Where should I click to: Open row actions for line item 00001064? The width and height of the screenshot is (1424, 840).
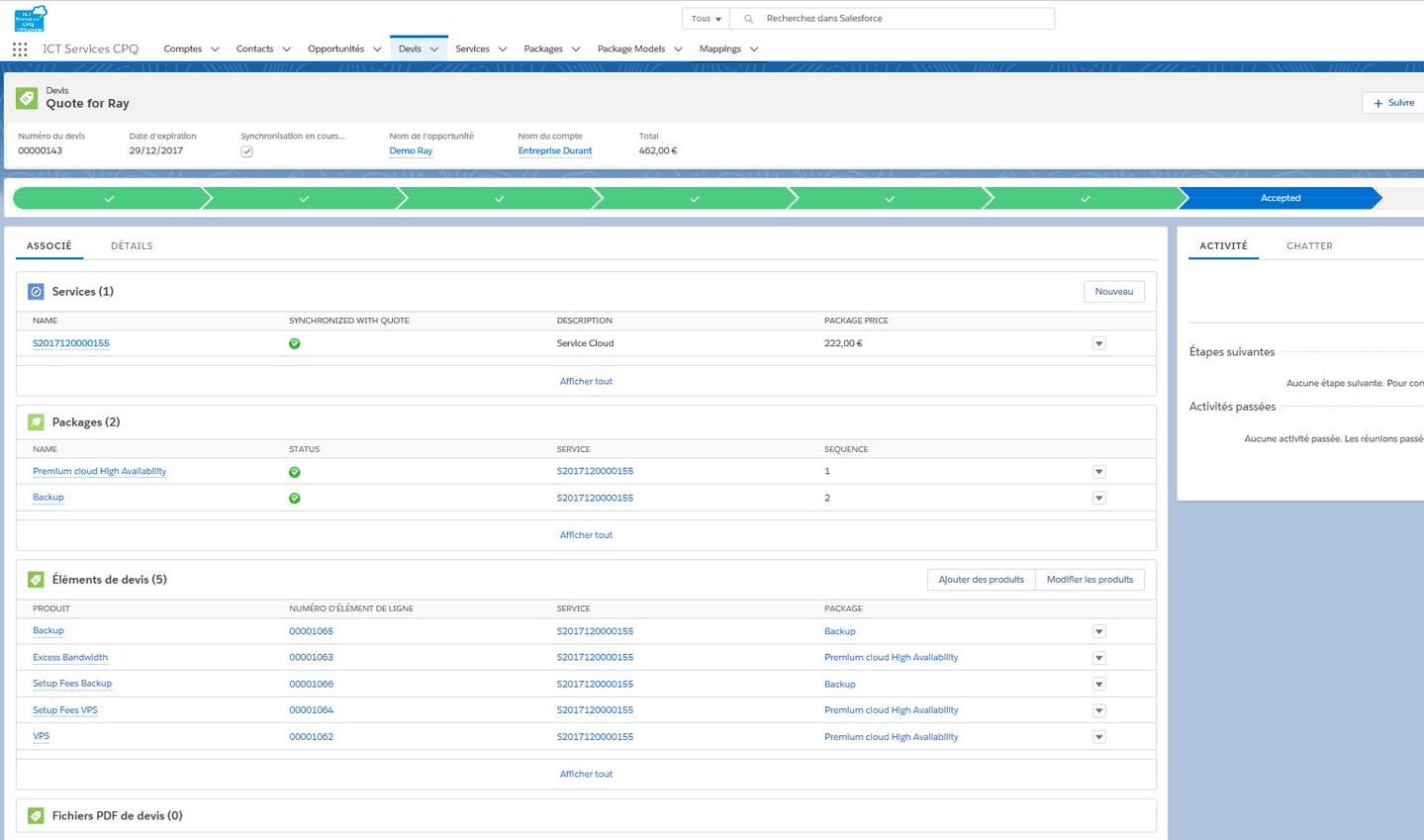click(x=1098, y=710)
